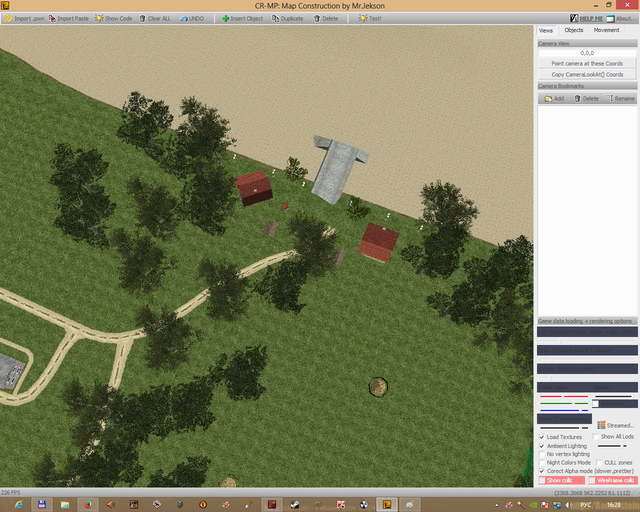640x512 pixels.
Task: Open Firefox from the taskbar
Action: (x=88, y=505)
